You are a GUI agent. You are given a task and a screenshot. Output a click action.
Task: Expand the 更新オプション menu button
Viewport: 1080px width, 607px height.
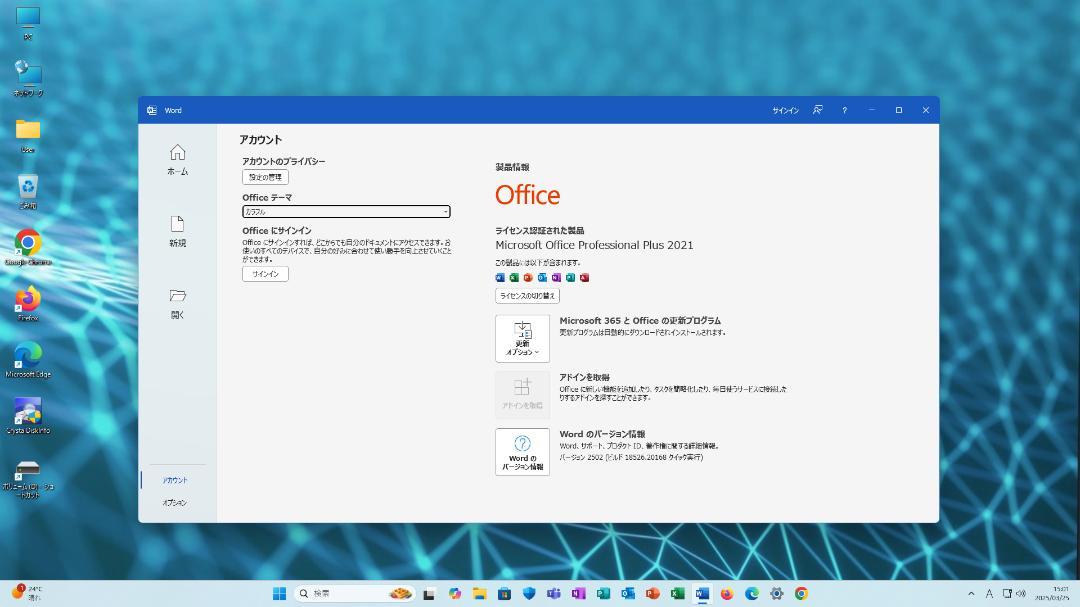click(x=522, y=338)
